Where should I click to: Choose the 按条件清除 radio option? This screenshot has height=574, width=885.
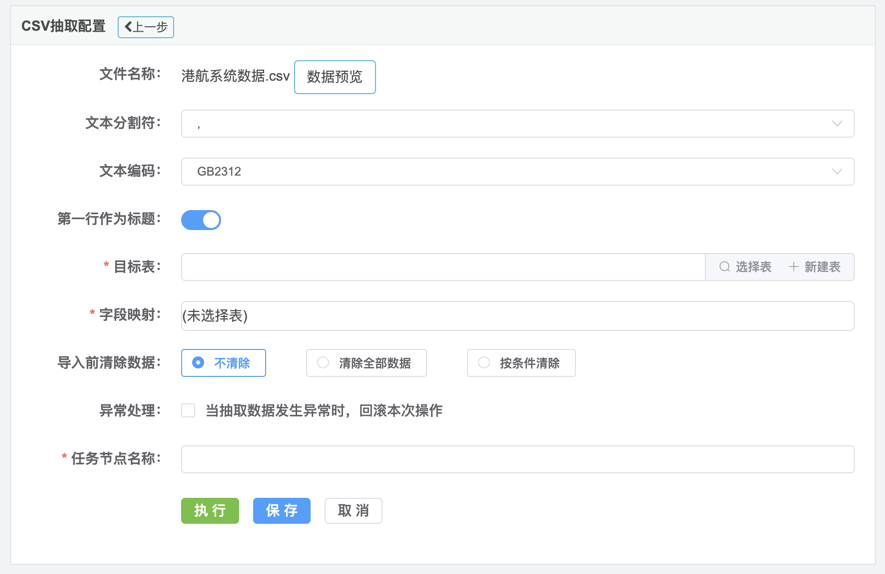point(520,363)
